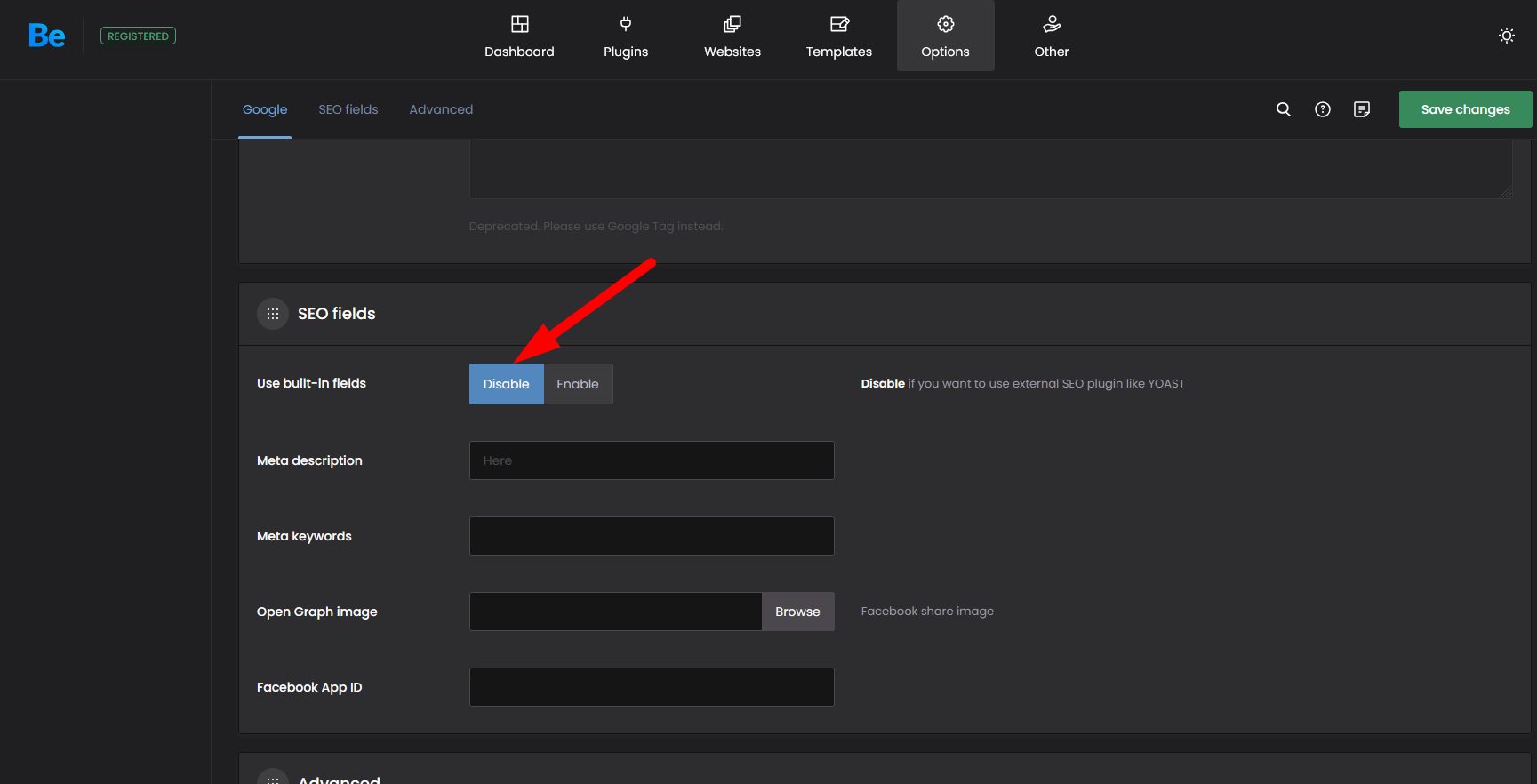Open the Dashboard section
The height and width of the screenshot is (784, 1537).
click(519, 36)
